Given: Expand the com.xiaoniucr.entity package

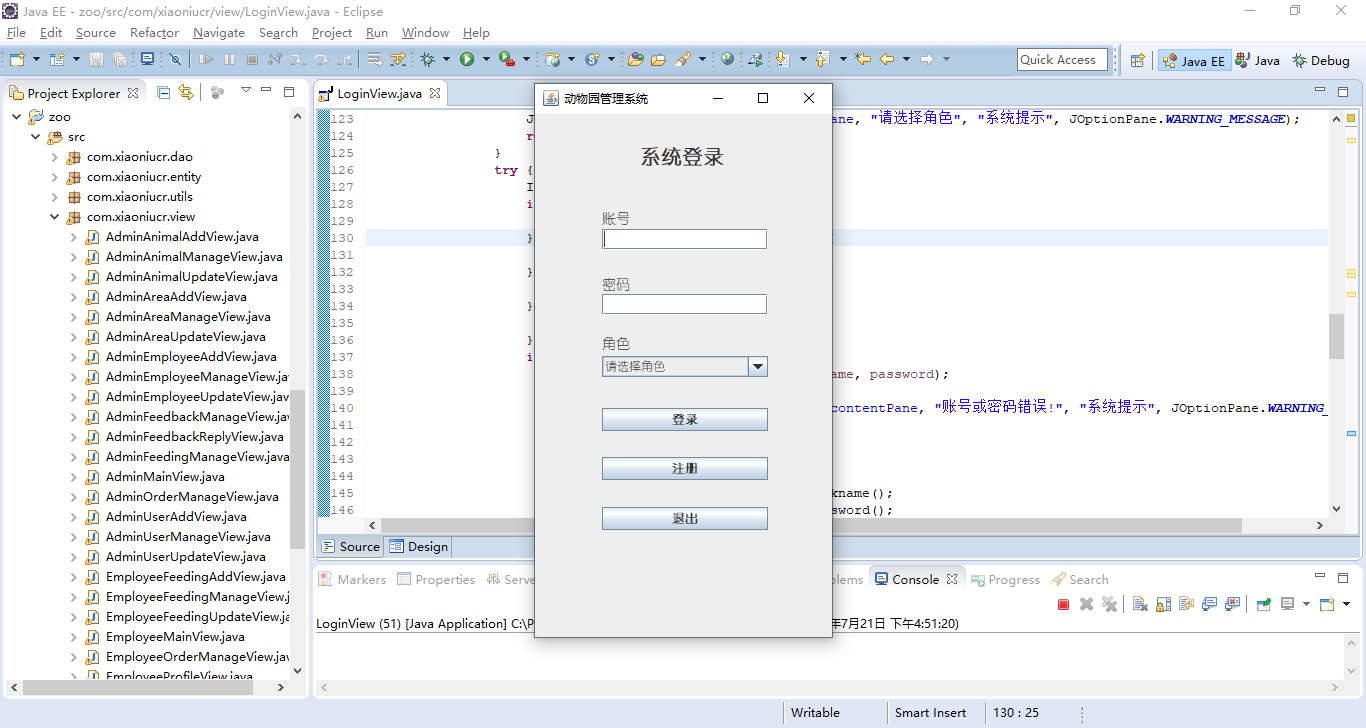Looking at the screenshot, I should pyautogui.click(x=55, y=177).
